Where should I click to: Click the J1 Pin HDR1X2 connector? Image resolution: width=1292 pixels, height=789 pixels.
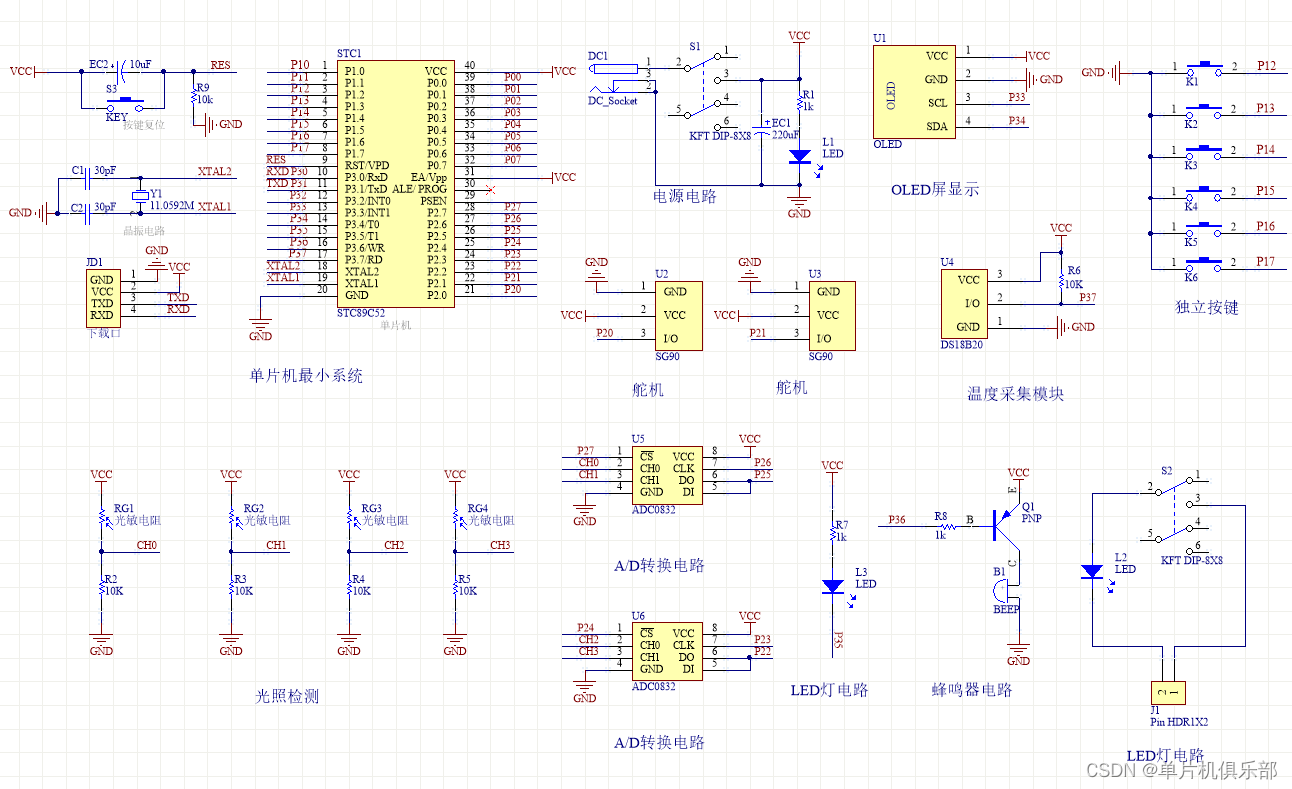[x=1169, y=692]
